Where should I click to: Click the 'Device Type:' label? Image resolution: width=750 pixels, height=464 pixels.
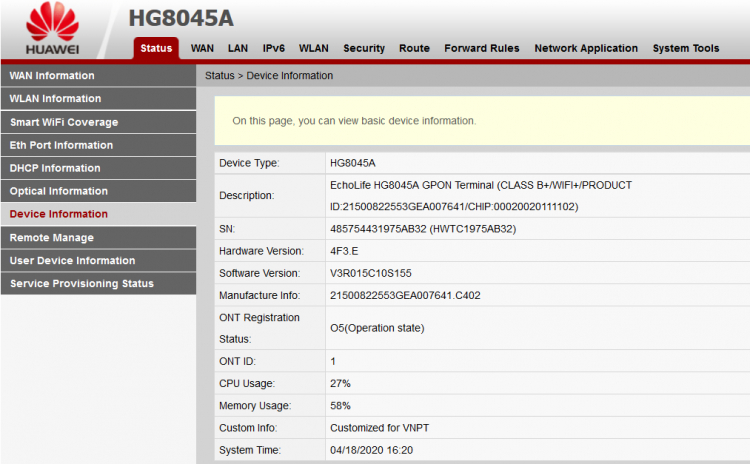point(249,163)
